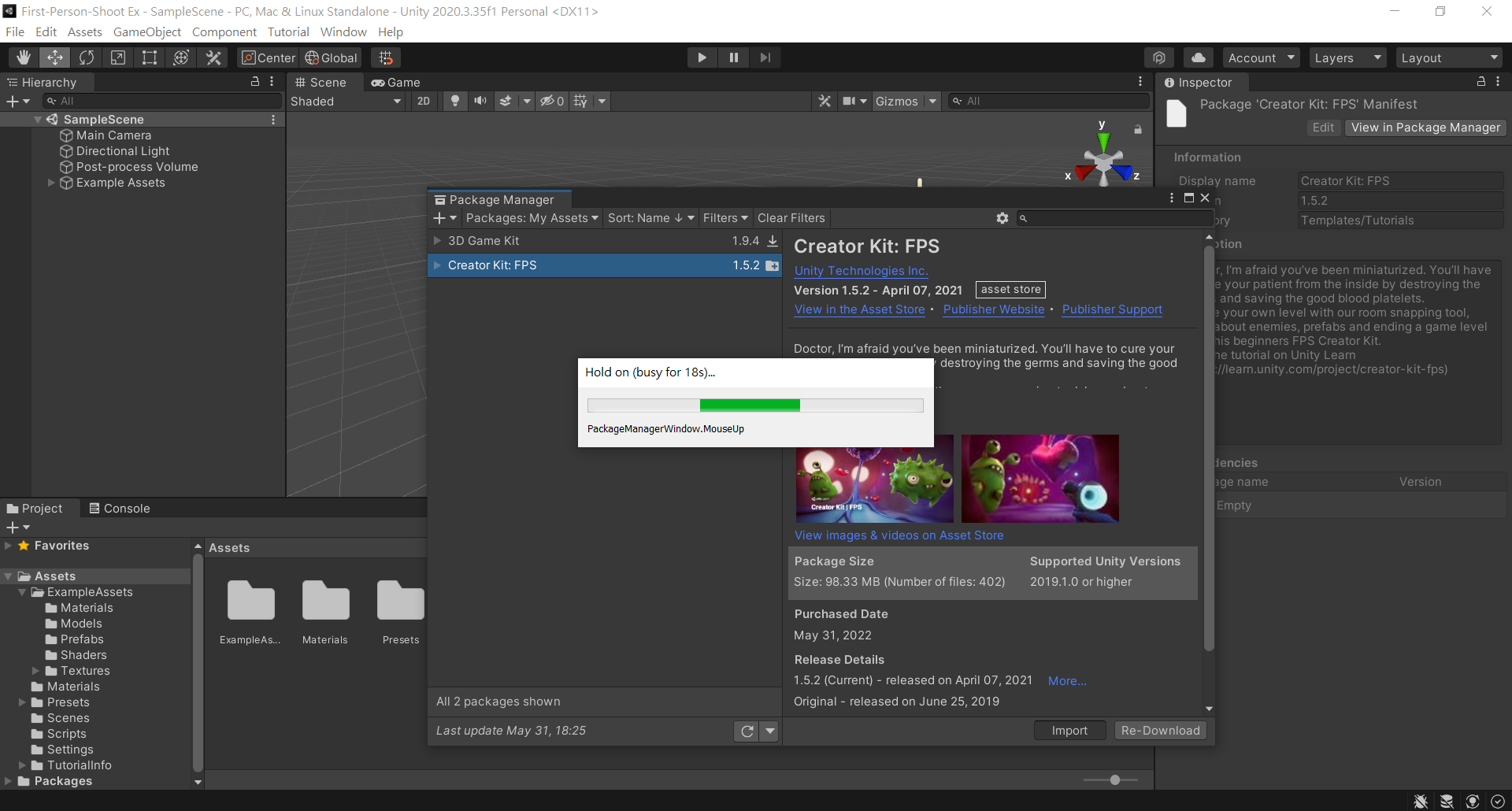Select the Scale tool
1512x811 pixels.
point(118,57)
